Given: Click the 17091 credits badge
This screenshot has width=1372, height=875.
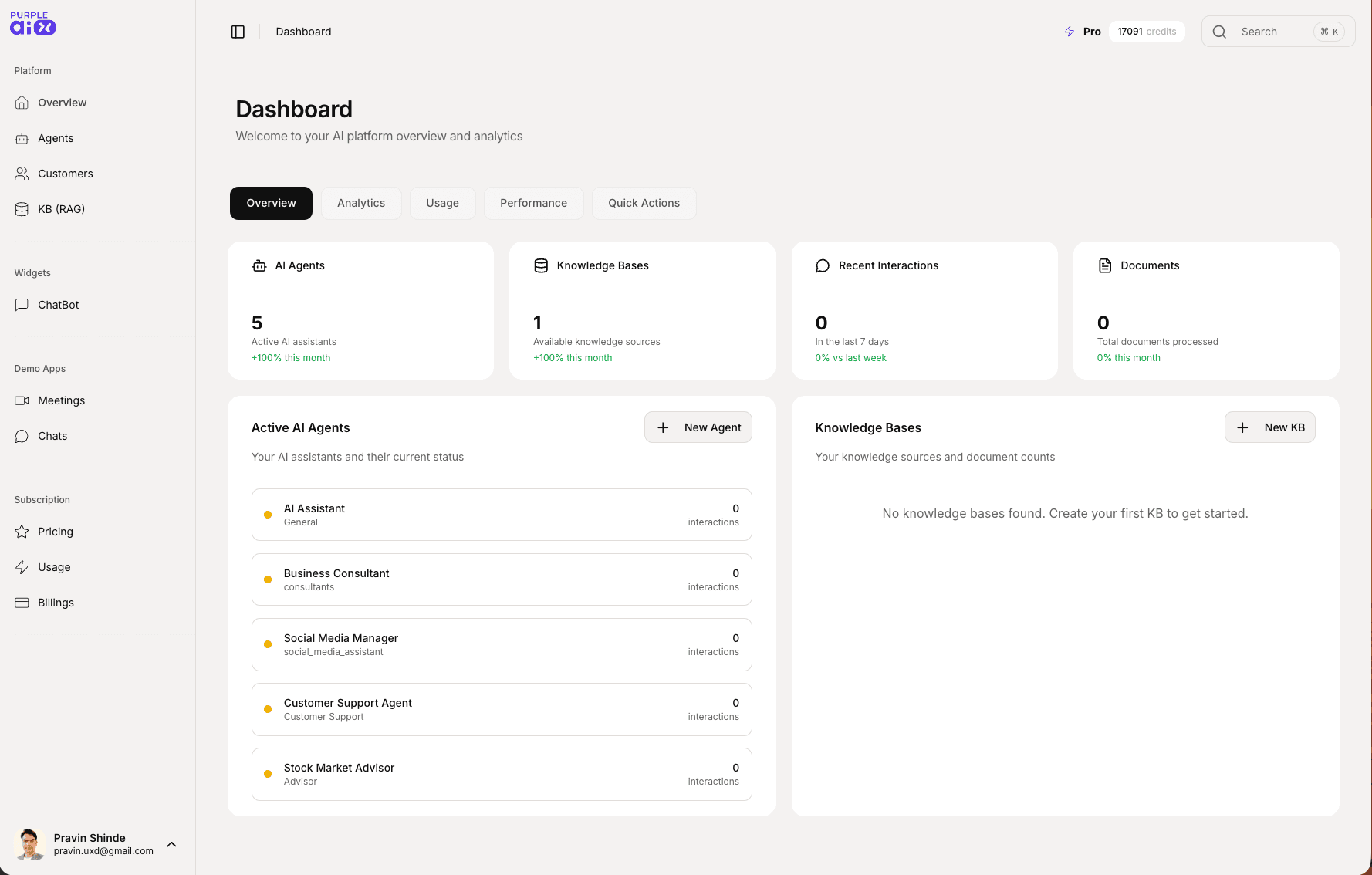Looking at the screenshot, I should [x=1147, y=31].
